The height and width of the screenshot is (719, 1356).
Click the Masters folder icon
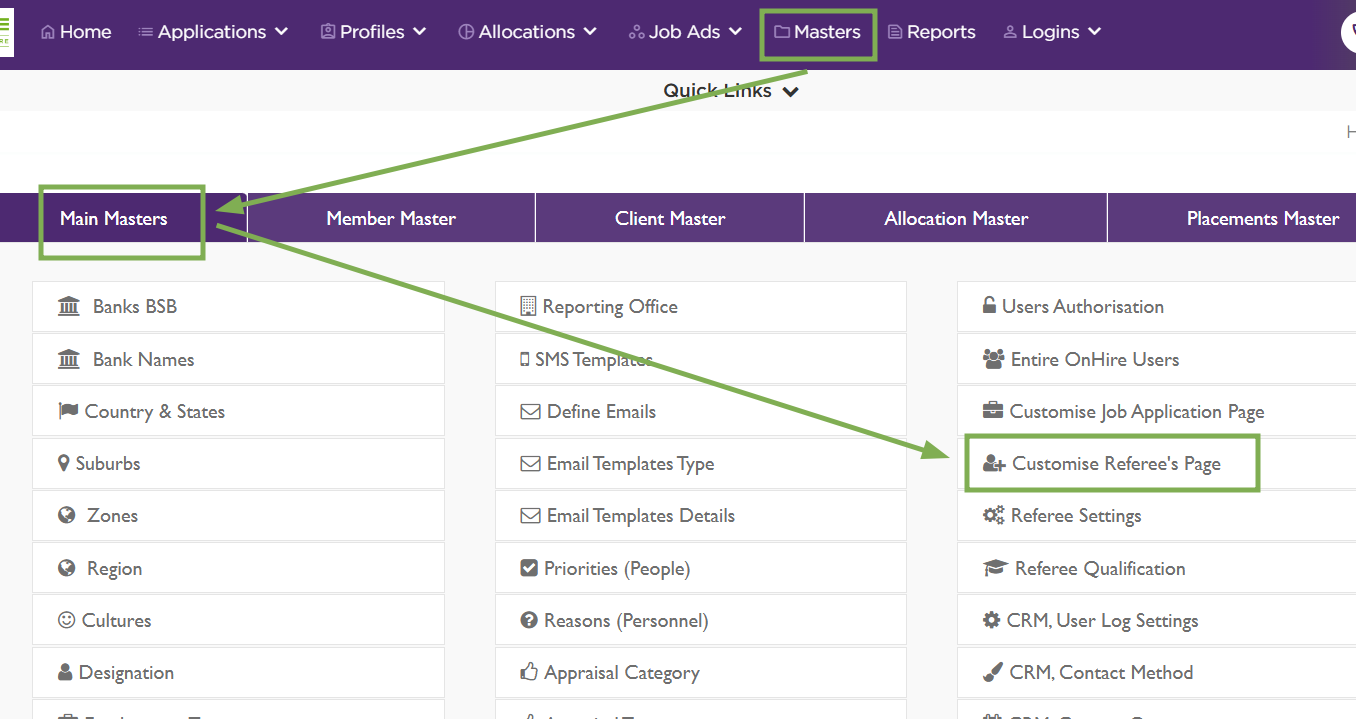(x=782, y=32)
